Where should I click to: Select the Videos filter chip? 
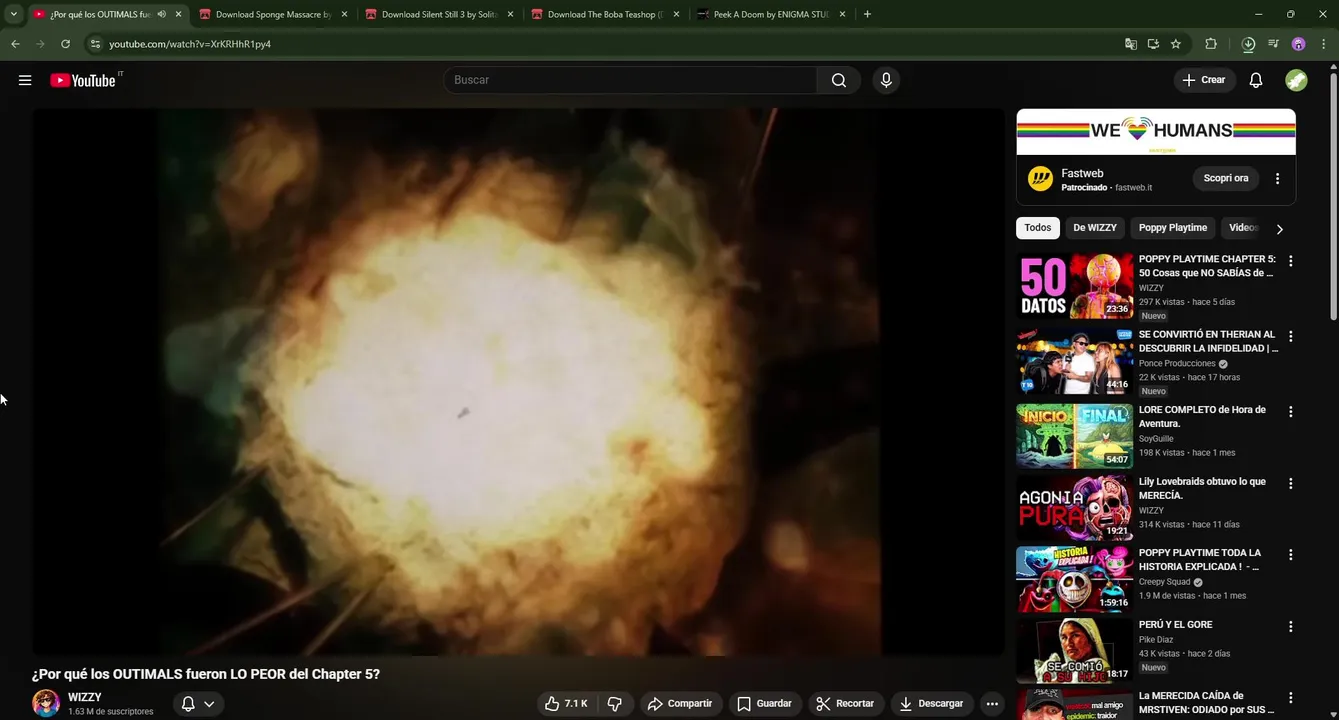click(1243, 228)
